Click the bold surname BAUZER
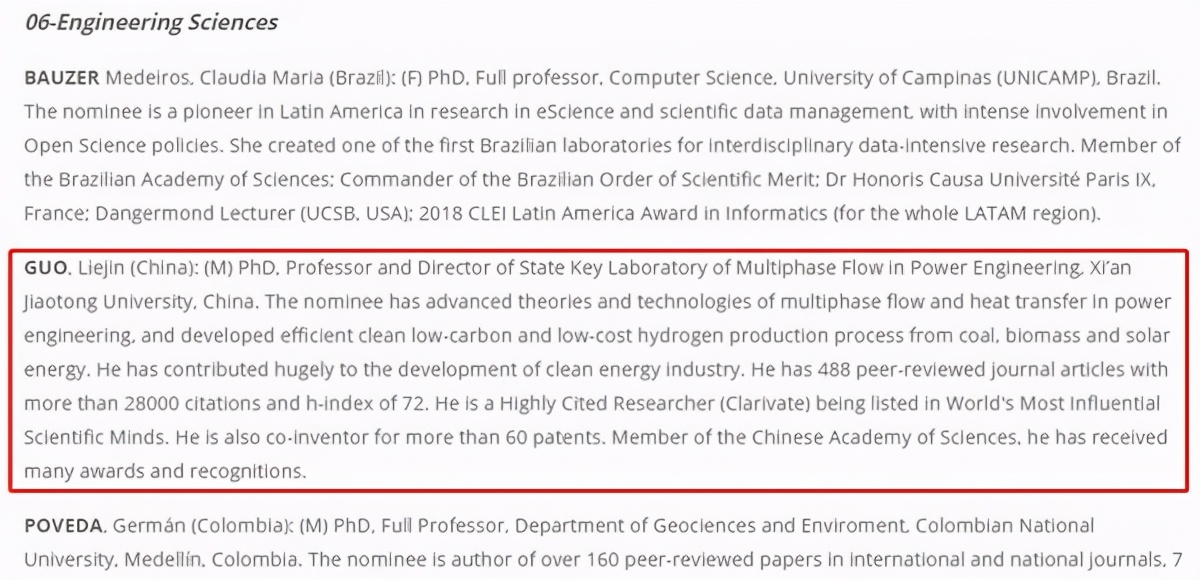1200x580 pixels. tap(62, 78)
